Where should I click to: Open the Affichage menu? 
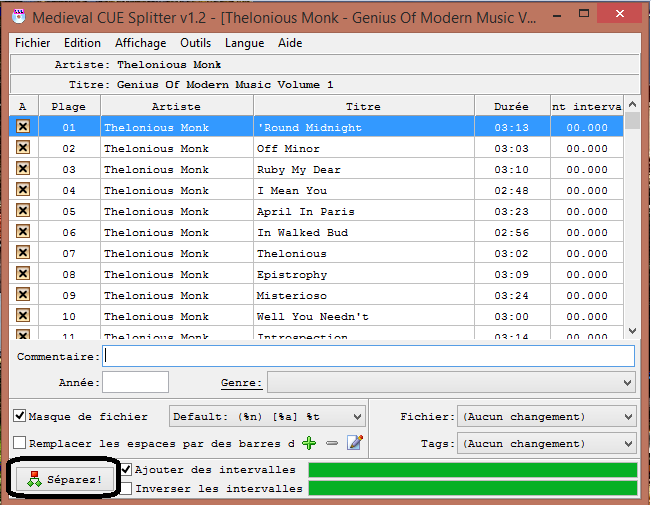[x=140, y=43]
